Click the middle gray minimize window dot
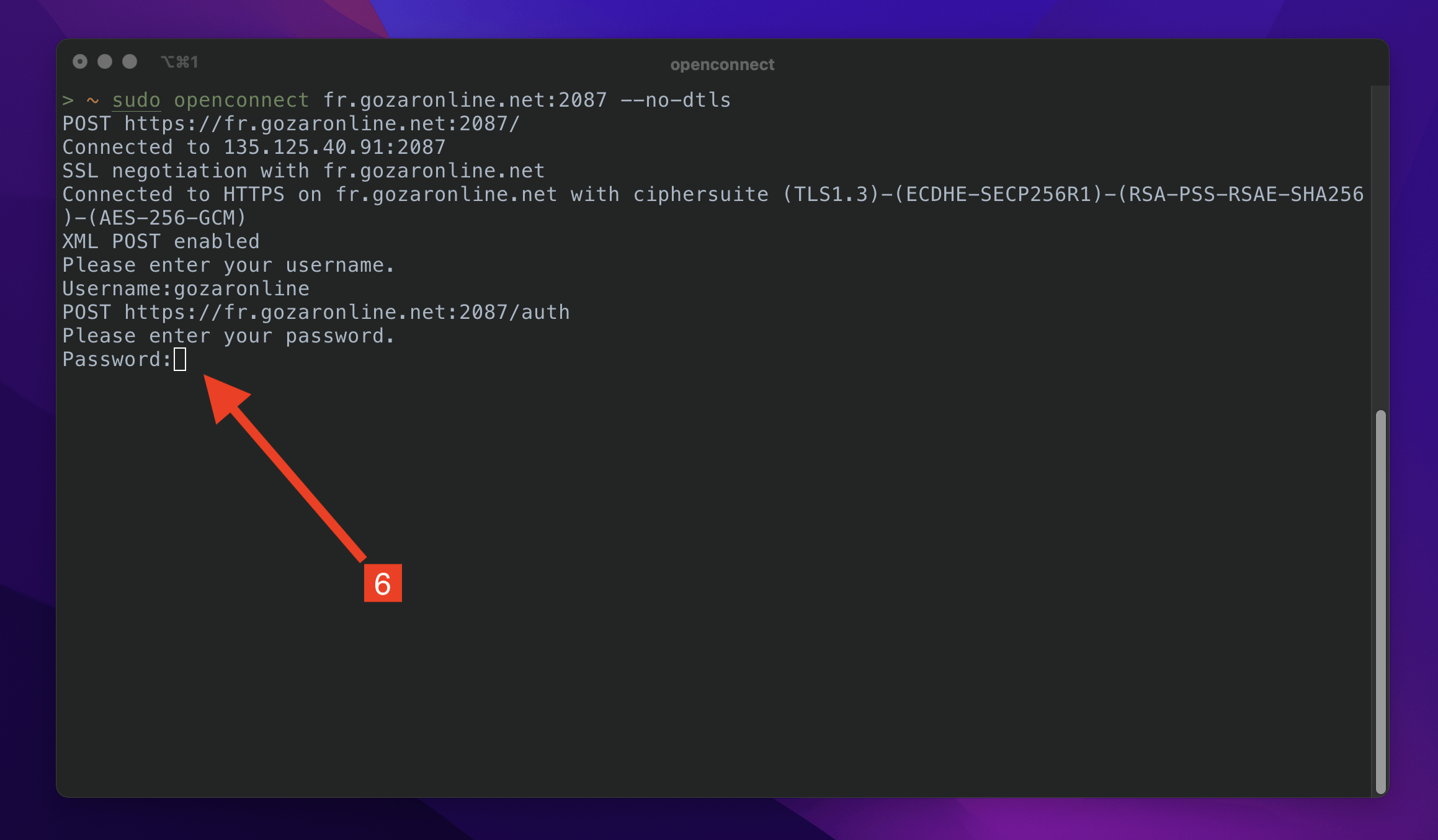 pyautogui.click(x=105, y=61)
